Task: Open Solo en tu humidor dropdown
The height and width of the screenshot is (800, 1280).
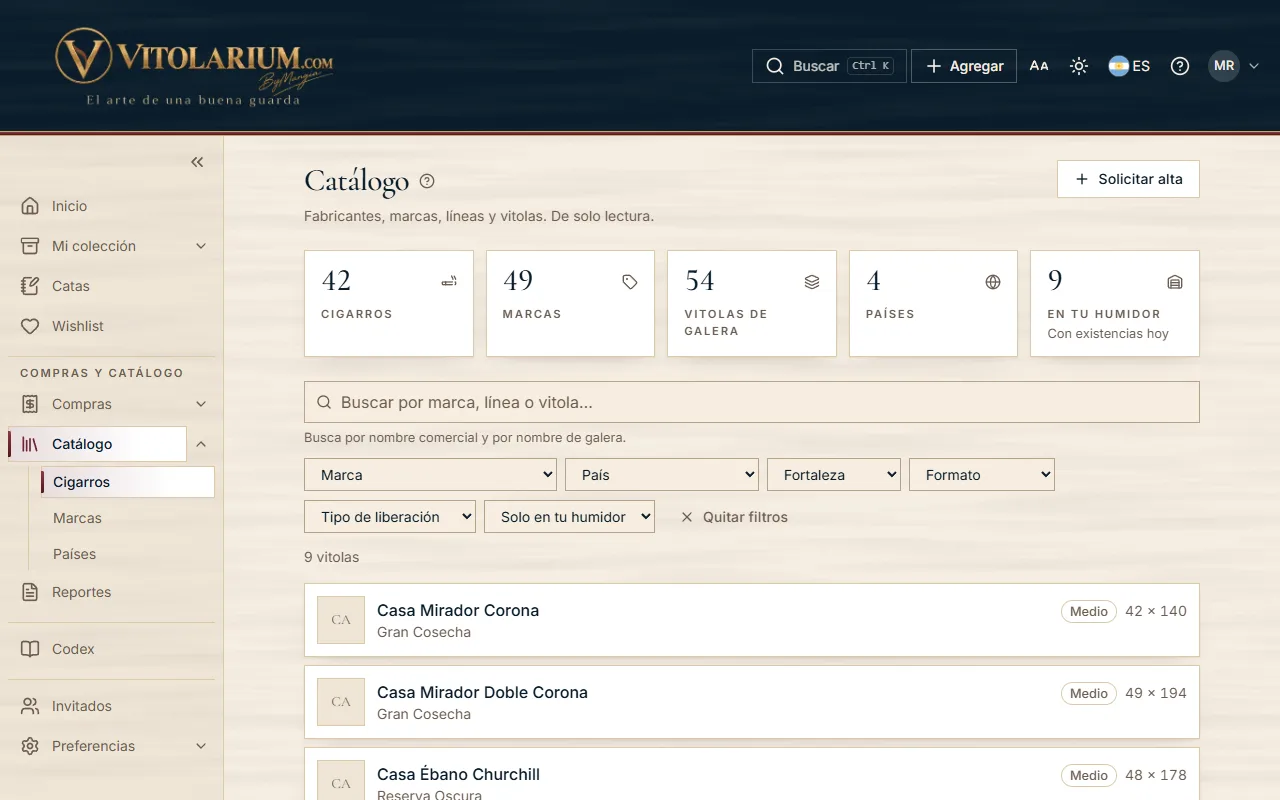Action: (x=570, y=517)
